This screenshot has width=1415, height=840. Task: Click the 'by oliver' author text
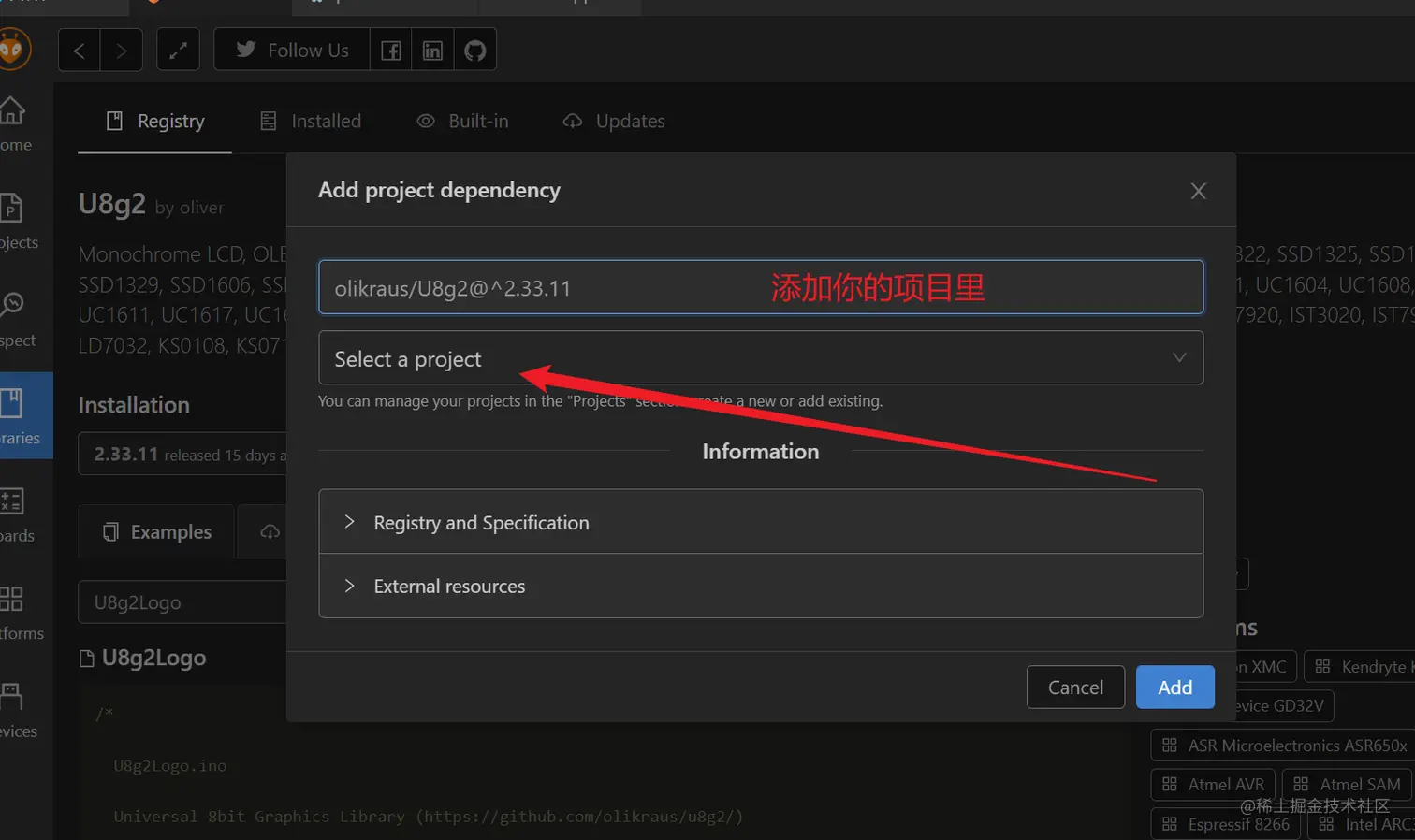tap(190, 208)
